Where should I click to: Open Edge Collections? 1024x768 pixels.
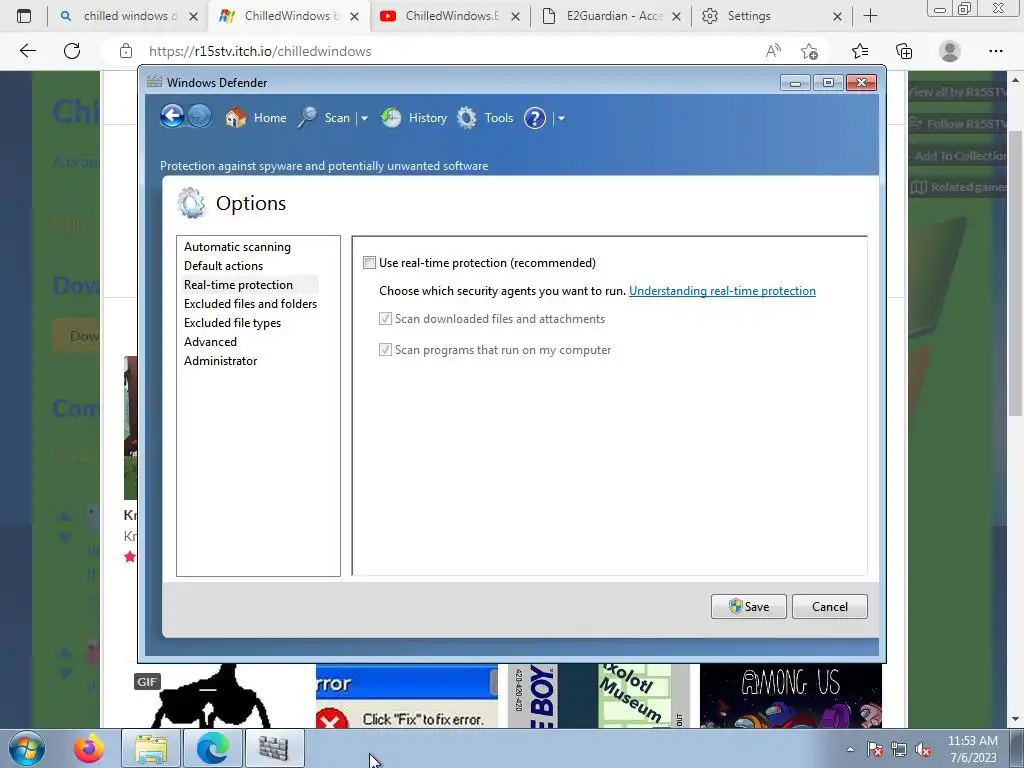tap(904, 51)
